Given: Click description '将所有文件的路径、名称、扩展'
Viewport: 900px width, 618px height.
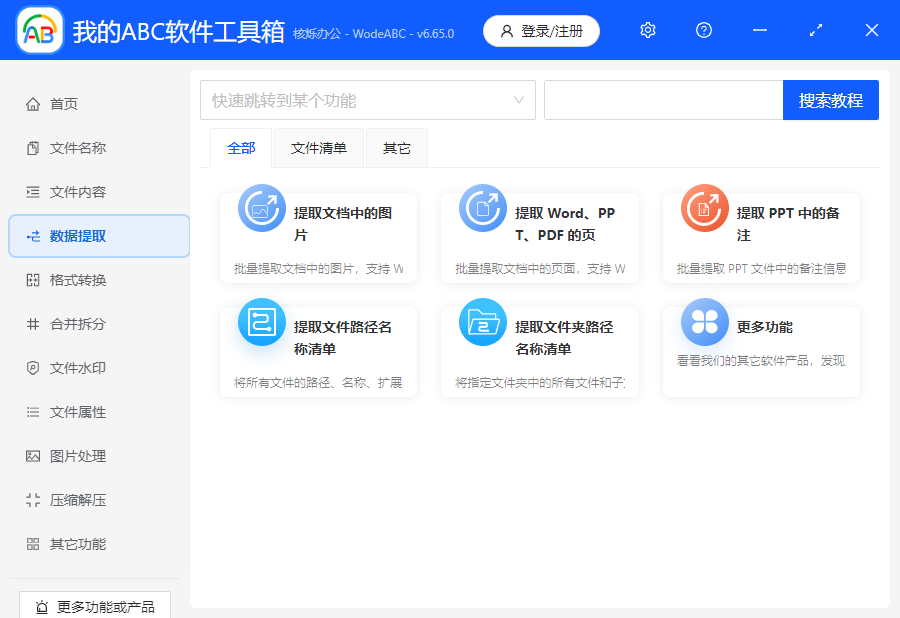Looking at the screenshot, I should click(318, 382).
